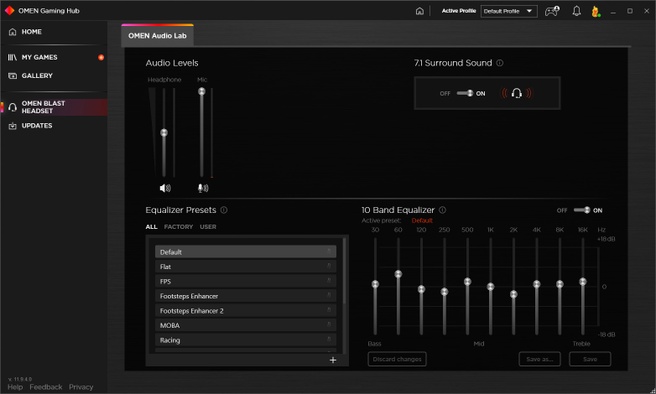Open the Active Profile dropdown
This screenshot has height=394, width=656.
tap(509, 11)
